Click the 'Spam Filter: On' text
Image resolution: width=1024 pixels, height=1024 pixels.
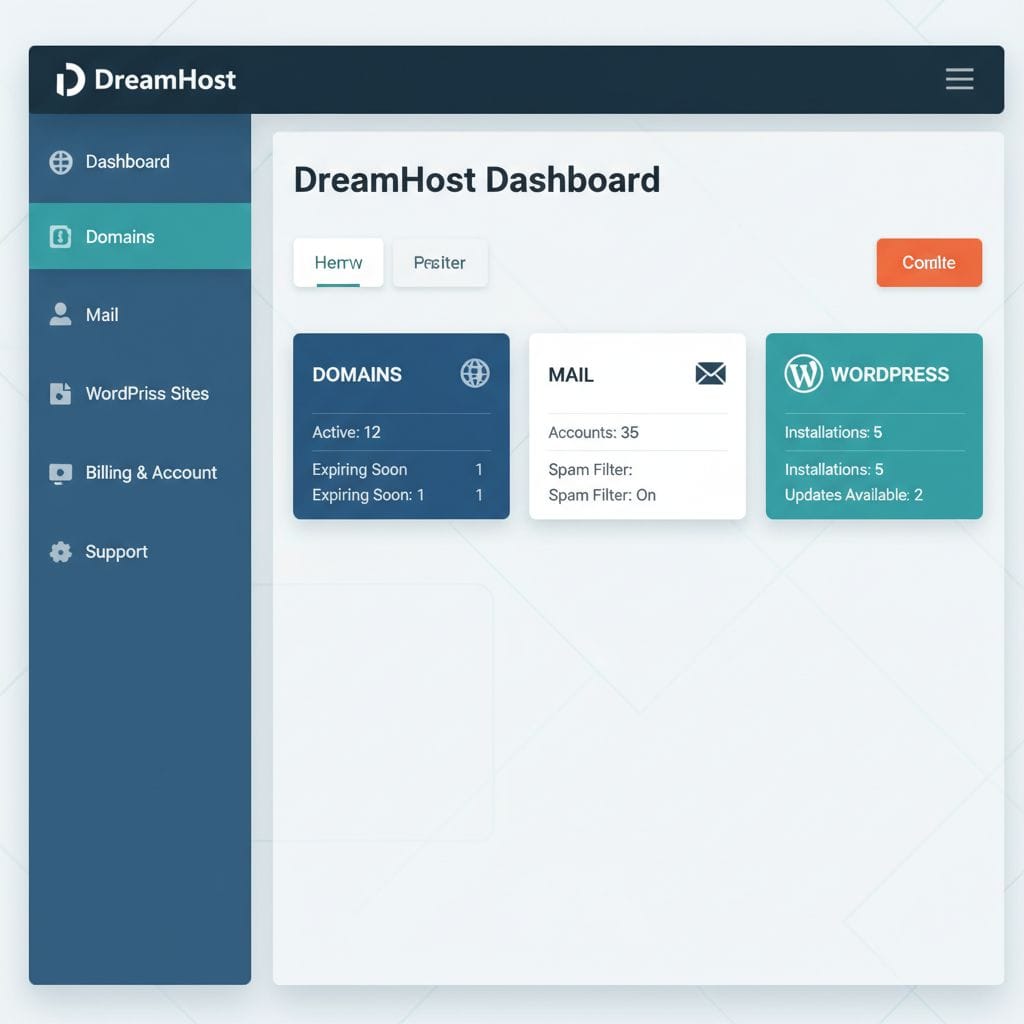pos(601,495)
